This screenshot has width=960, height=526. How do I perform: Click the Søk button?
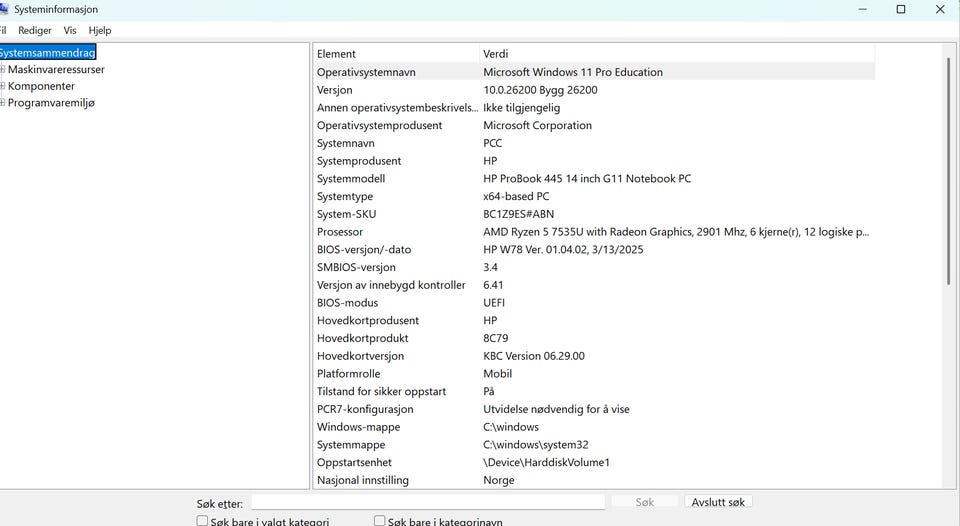click(x=645, y=502)
